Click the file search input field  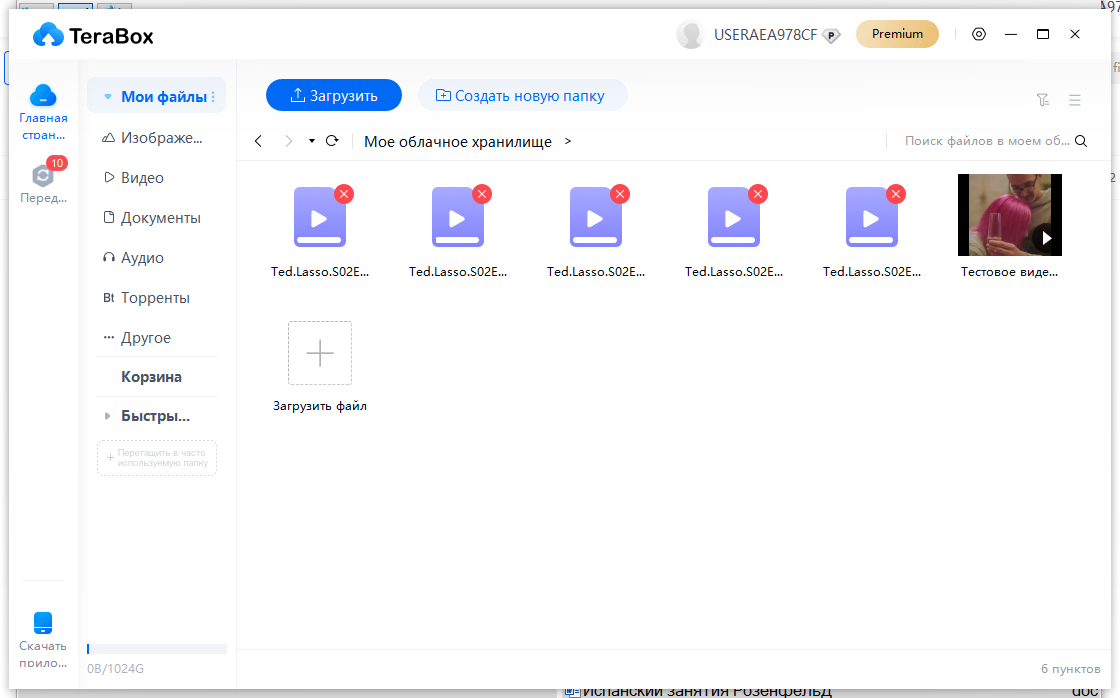(x=986, y=142)
